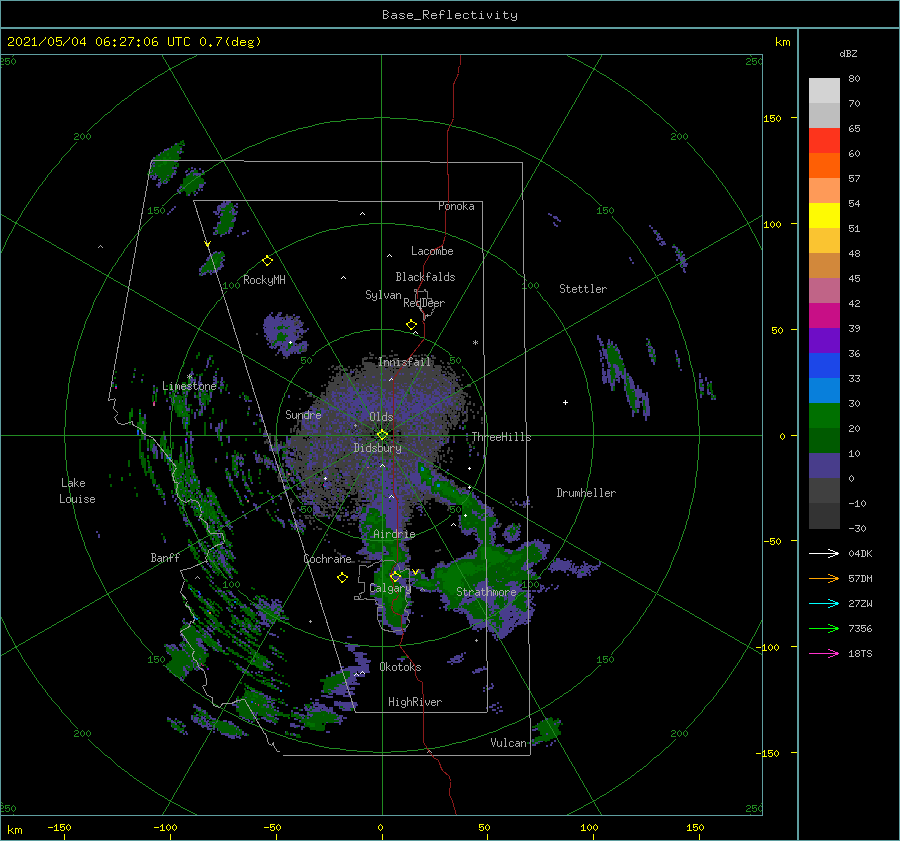Select the magenta 39-42 dBZ legend swatch

(x=824, y=315)
